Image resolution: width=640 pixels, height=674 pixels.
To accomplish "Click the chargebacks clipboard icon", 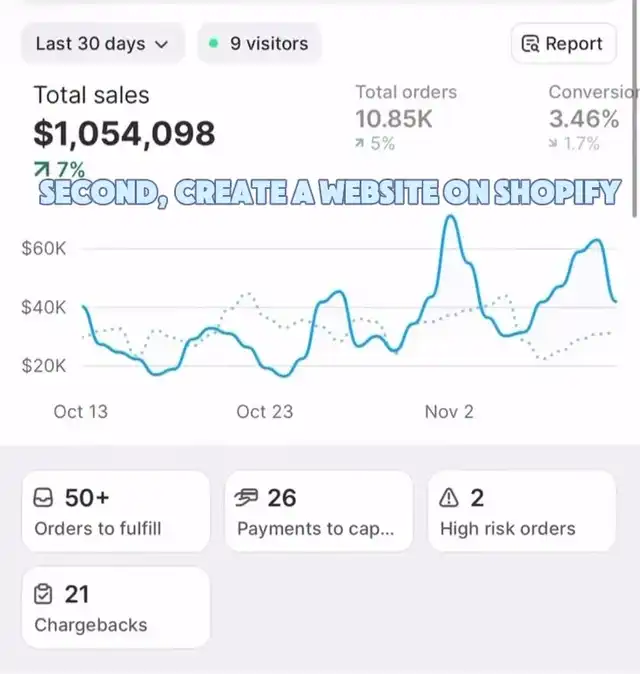I will click(x=44, y=595).
